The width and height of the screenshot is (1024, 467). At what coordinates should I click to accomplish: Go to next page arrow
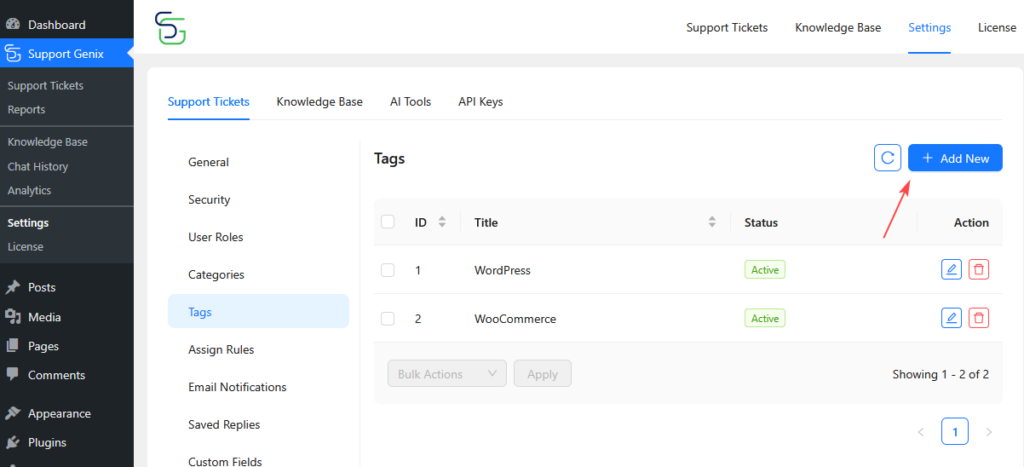[x=989, y=432]
